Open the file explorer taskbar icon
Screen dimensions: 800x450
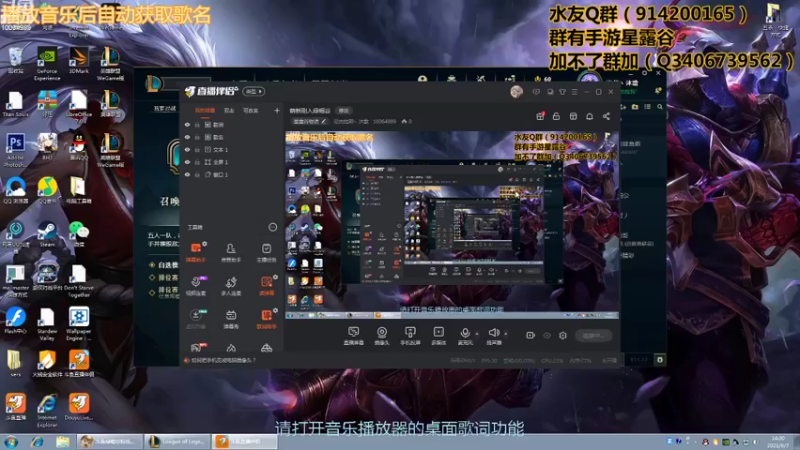(63, 442)
